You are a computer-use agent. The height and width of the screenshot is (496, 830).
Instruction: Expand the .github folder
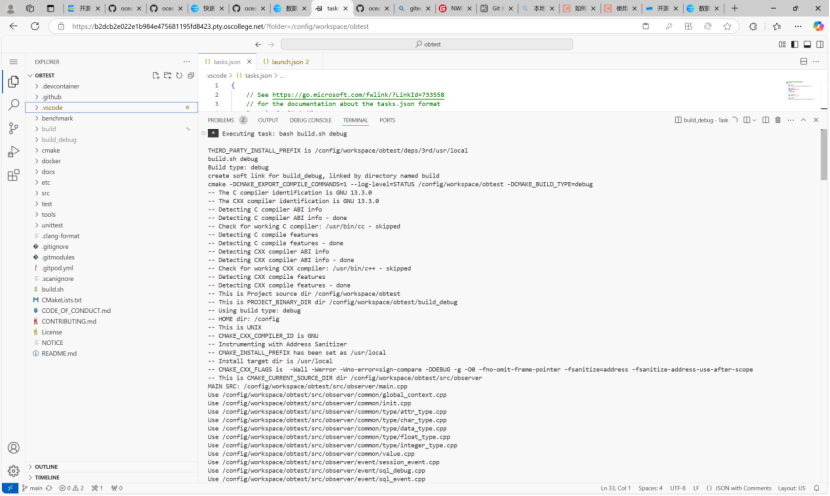pyautogui.click(x=111, y=97)
